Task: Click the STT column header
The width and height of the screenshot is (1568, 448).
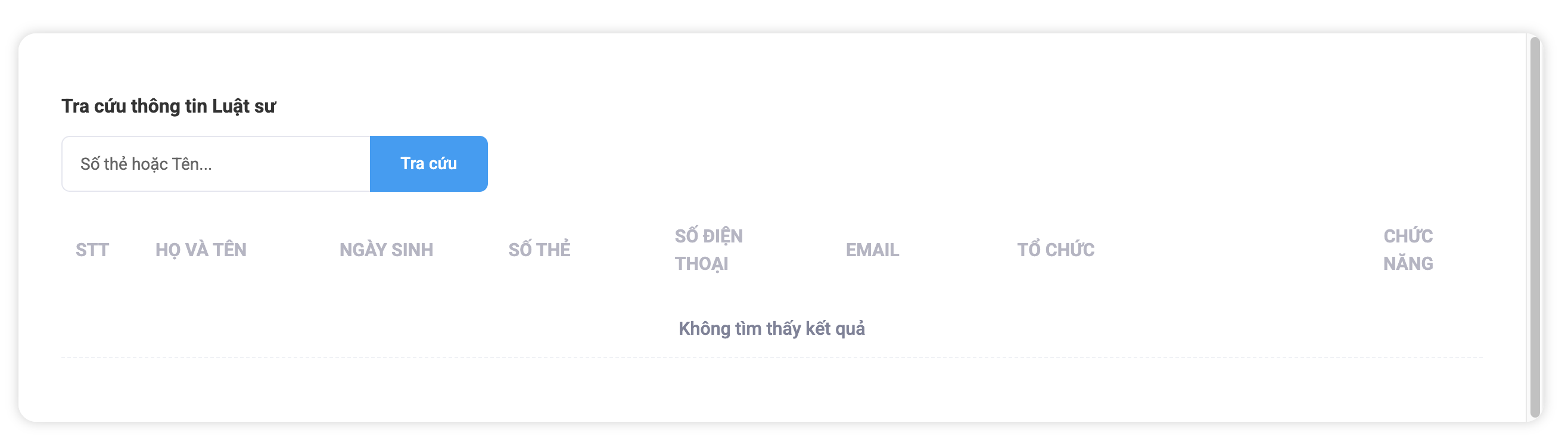Action: (x=92, y=250)
